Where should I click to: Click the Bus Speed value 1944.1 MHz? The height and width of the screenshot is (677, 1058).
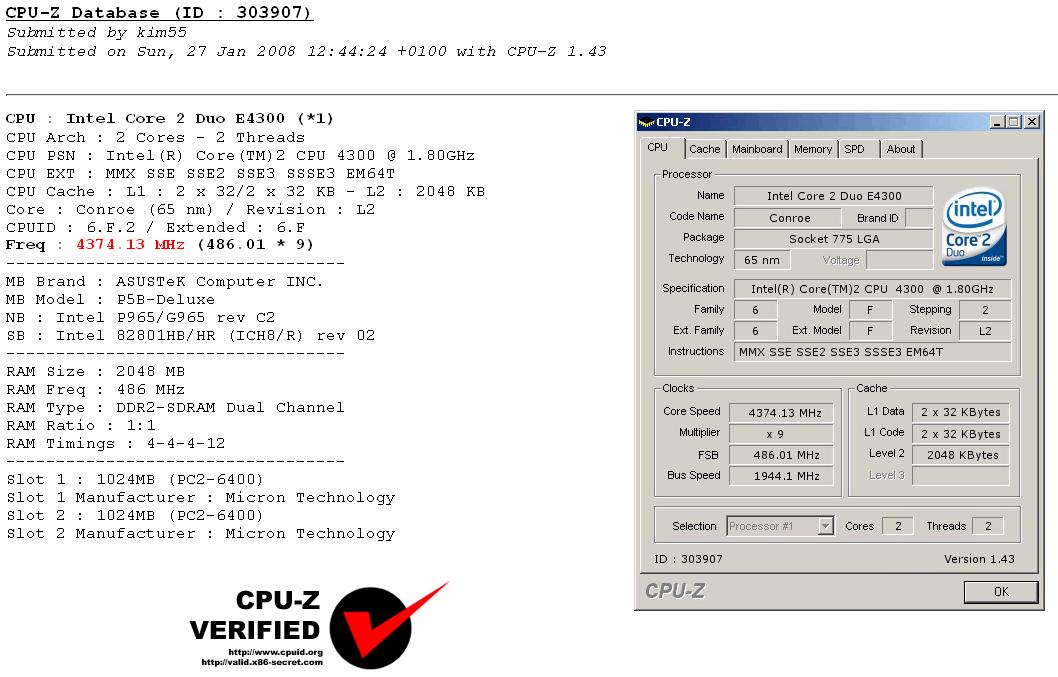pyautogui.click(x=781, y=476)
